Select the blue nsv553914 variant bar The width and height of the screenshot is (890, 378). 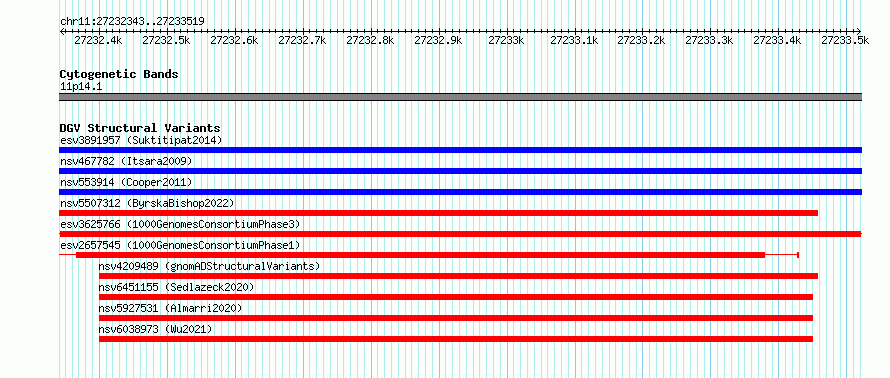coord(460,192)
